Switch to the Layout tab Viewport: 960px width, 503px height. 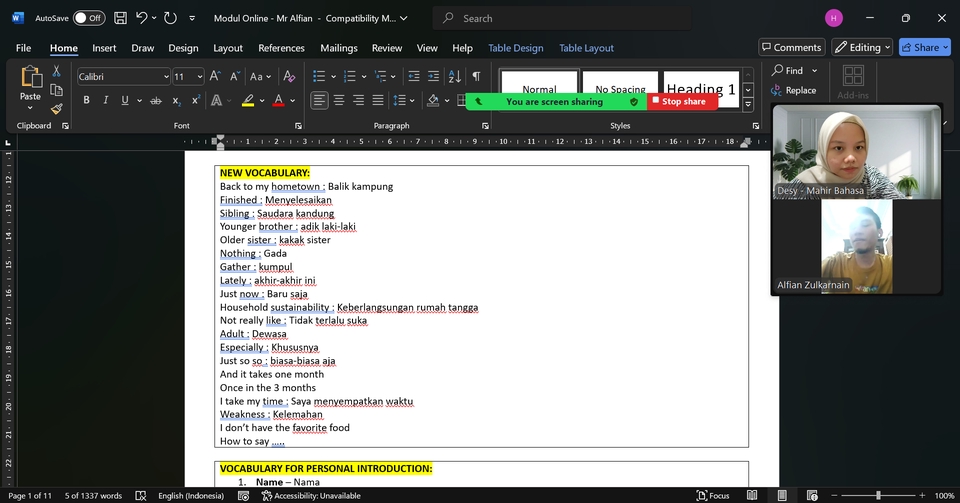coord(228,48)
